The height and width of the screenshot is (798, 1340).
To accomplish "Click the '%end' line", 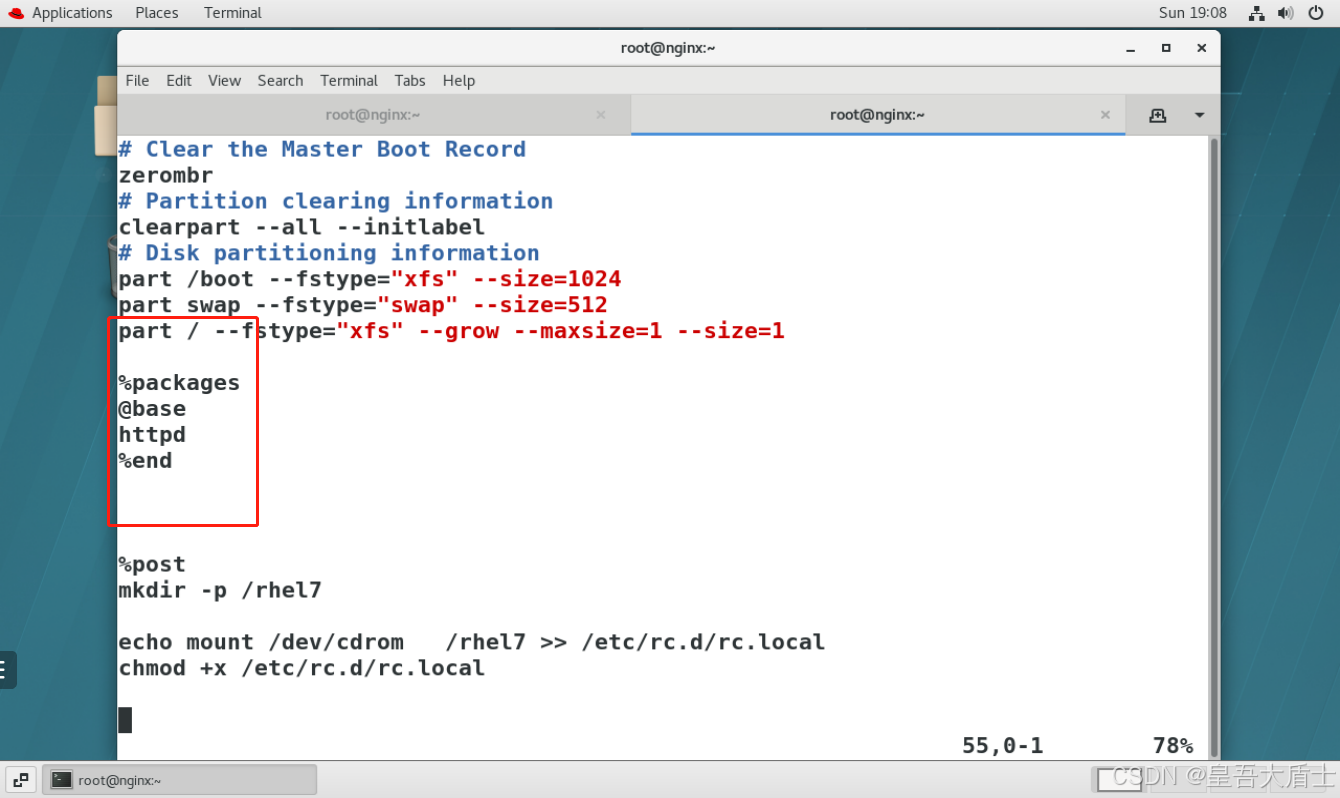I will tap(145, 461).
